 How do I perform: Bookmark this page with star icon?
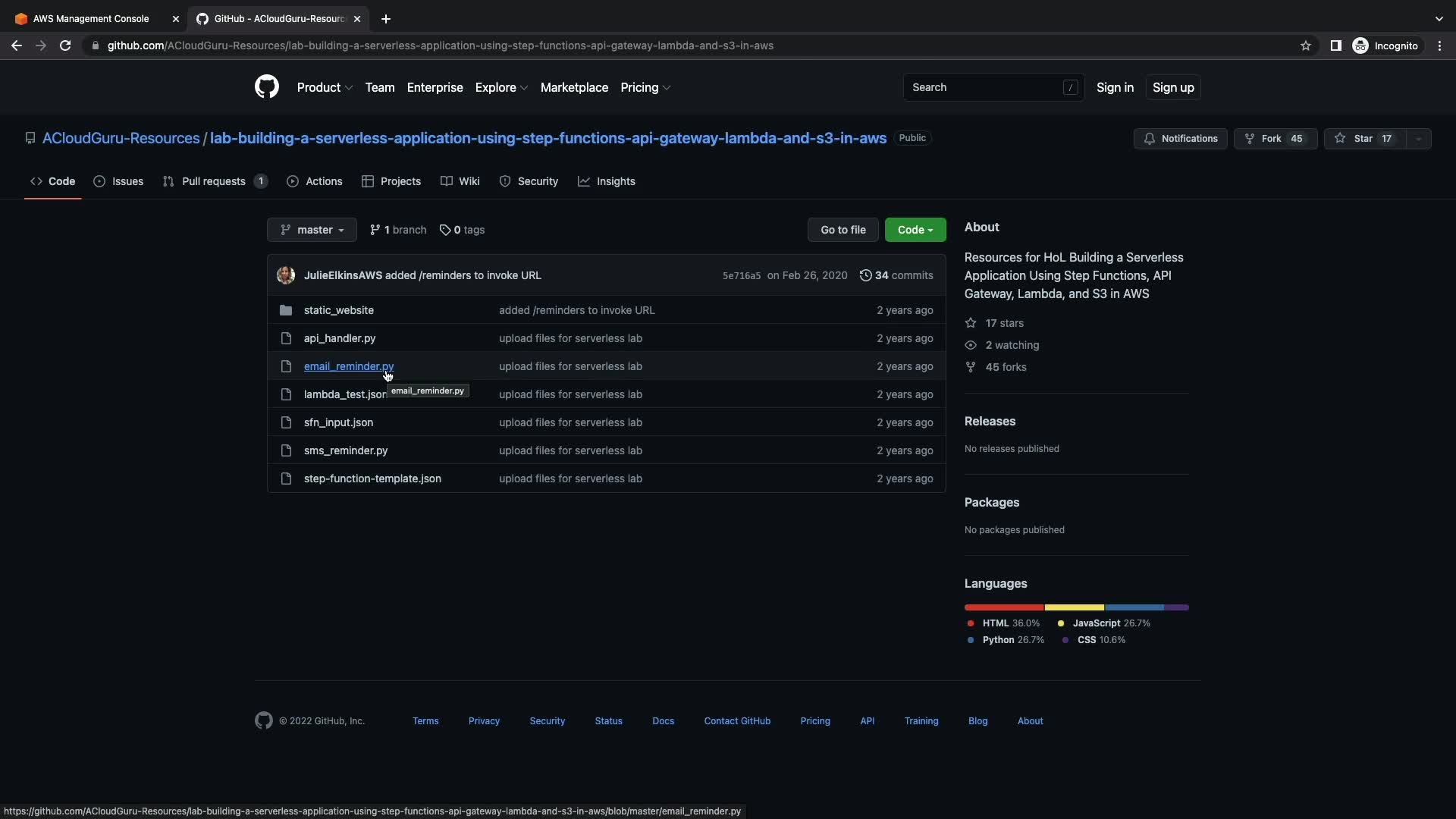pyautogui.click(x=1305, y=45)
